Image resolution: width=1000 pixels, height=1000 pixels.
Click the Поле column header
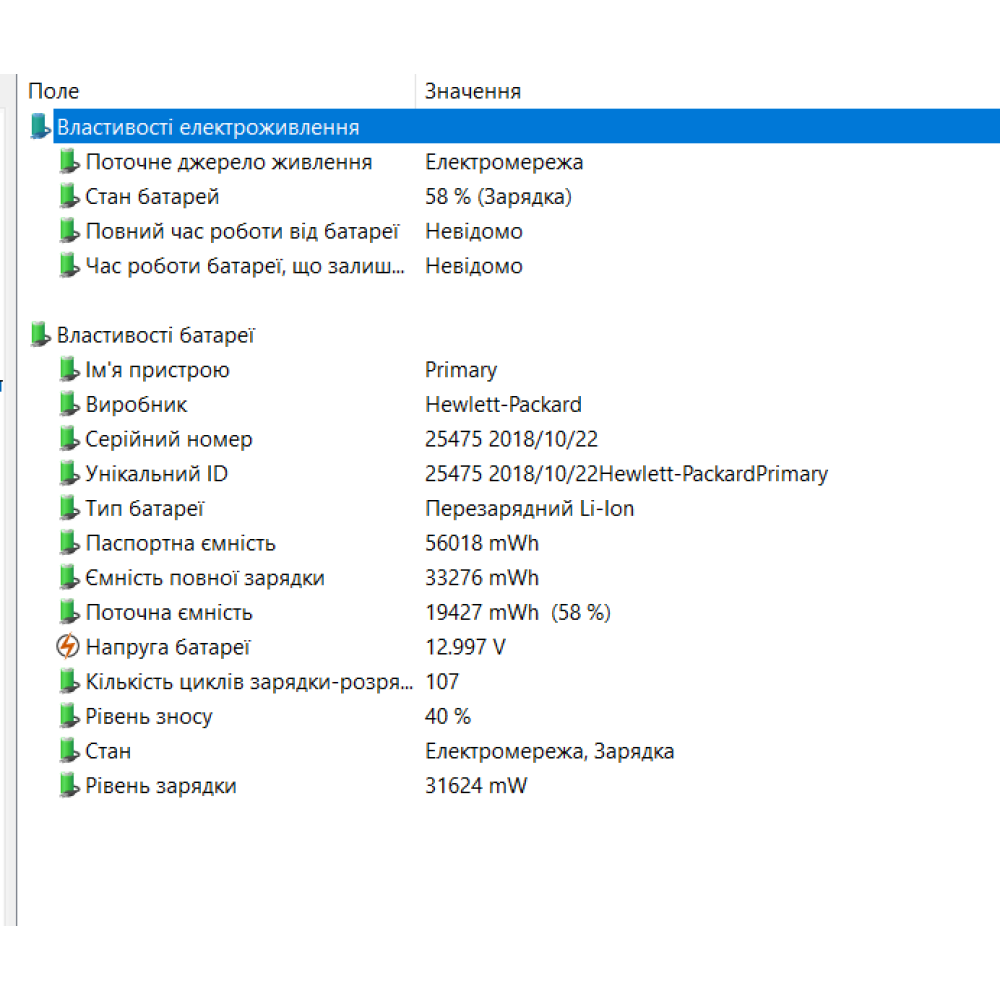(x=54, y=92)
